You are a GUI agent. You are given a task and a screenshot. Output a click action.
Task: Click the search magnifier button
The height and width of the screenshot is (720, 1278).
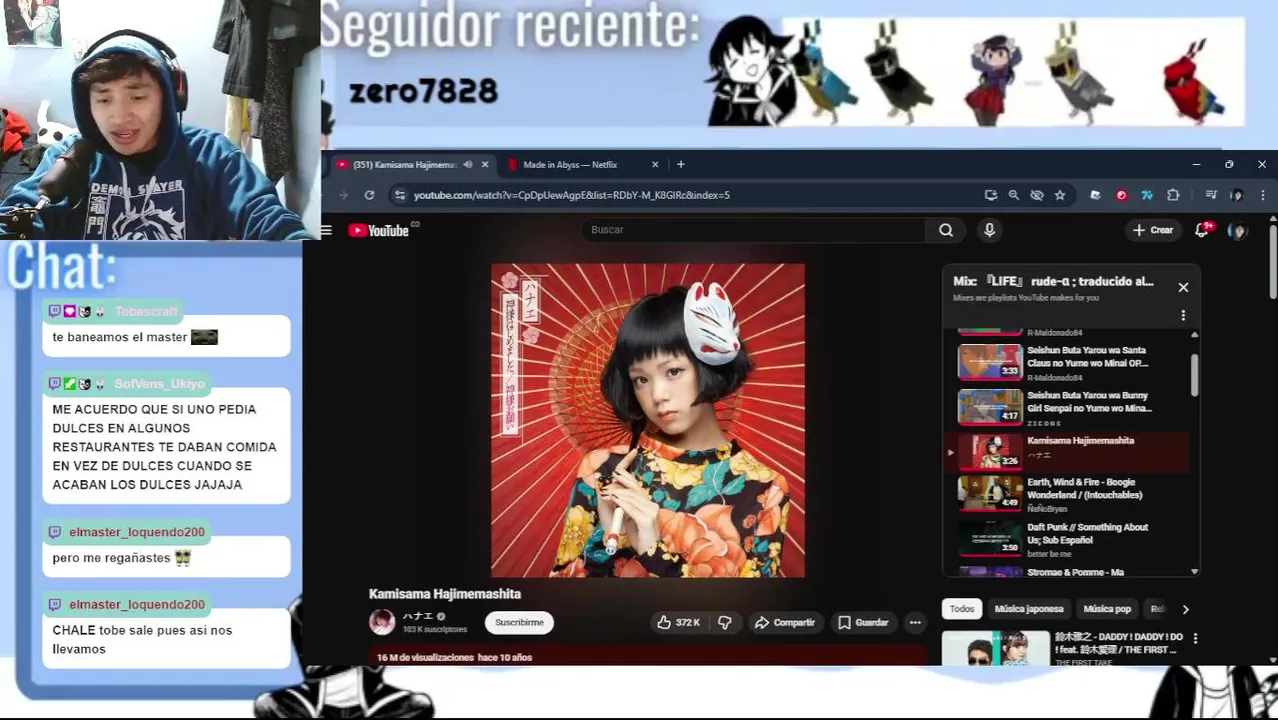pyautogui.click(x=946, y=230)
